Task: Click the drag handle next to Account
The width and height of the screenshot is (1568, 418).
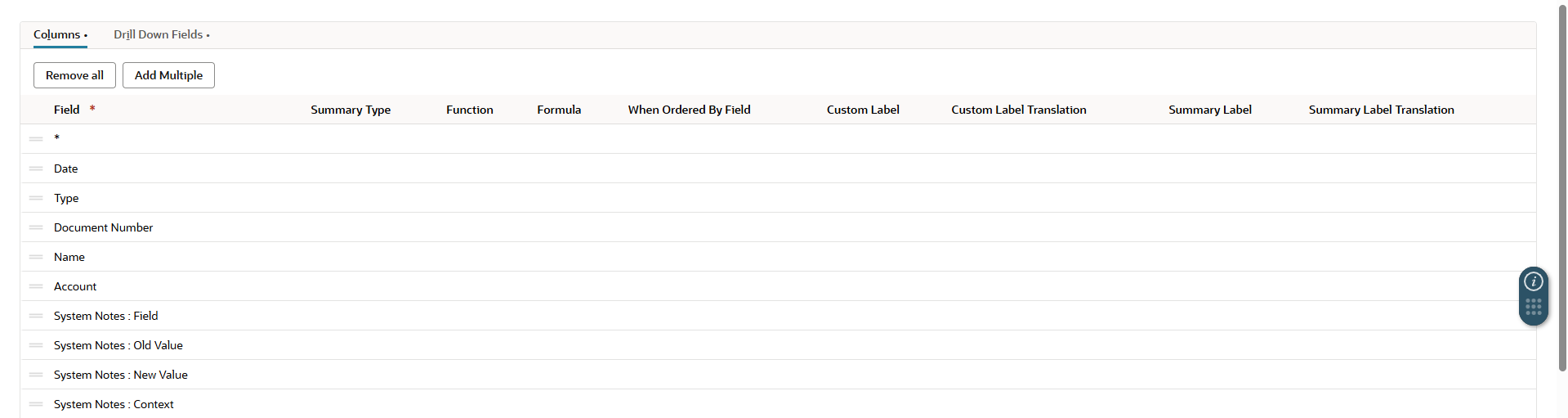Action: [x=36, y=286]
